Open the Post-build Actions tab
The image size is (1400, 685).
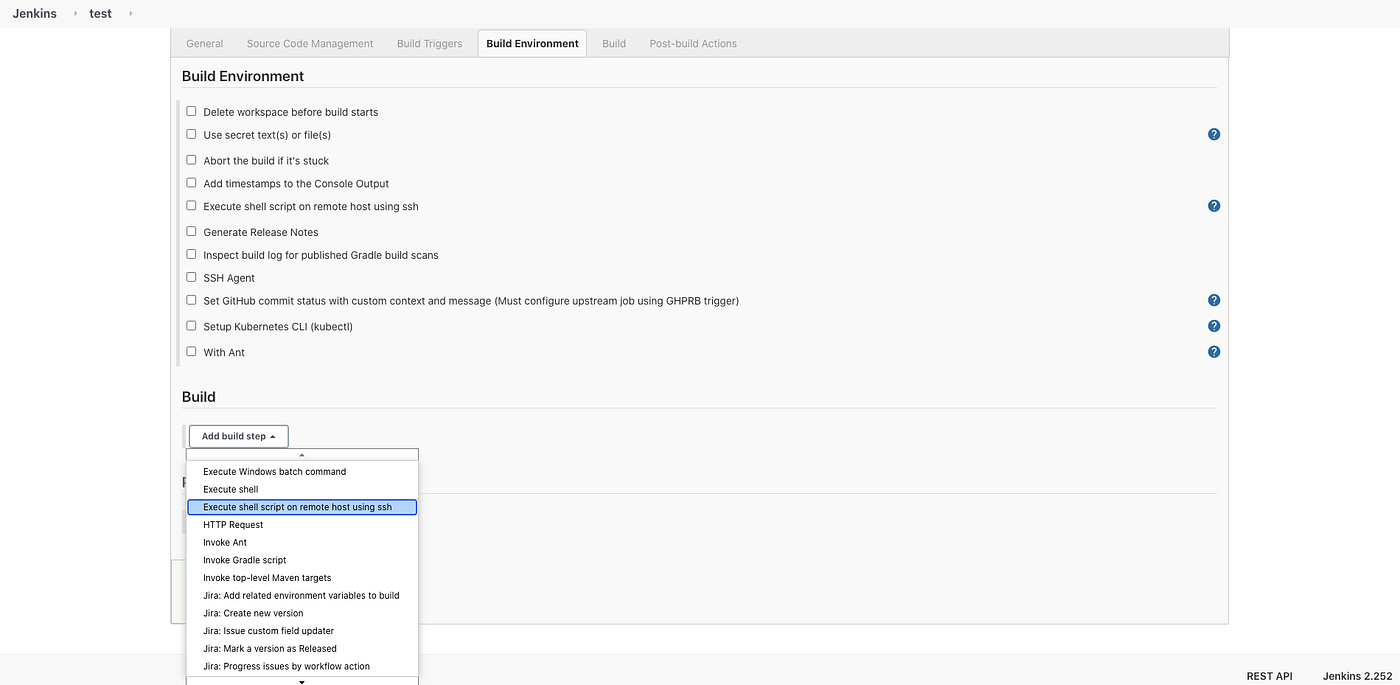tap(693, 43)
